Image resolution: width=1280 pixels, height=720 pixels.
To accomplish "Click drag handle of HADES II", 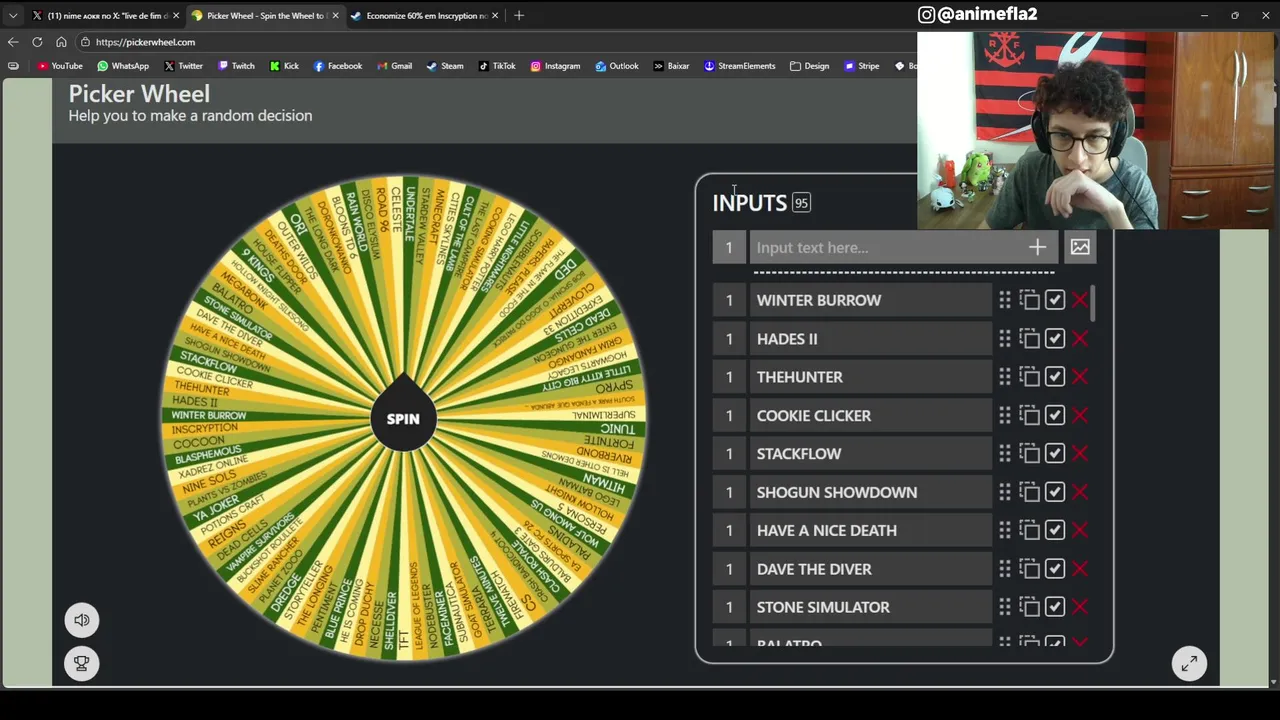I will (1005, 339).
